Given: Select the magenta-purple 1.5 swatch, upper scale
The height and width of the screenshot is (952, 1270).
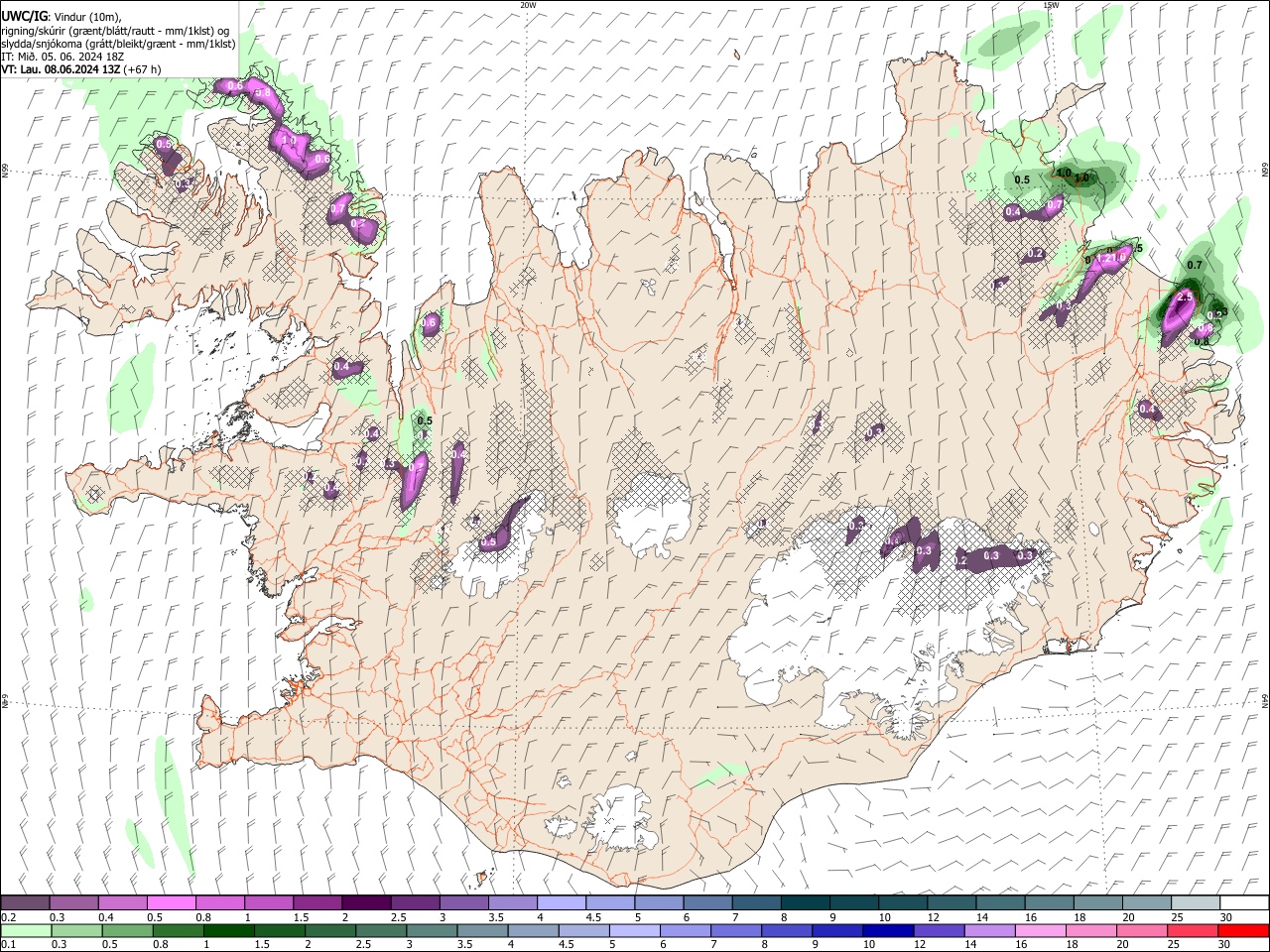Looking at the screenshot, I should (x=317, y=902).
